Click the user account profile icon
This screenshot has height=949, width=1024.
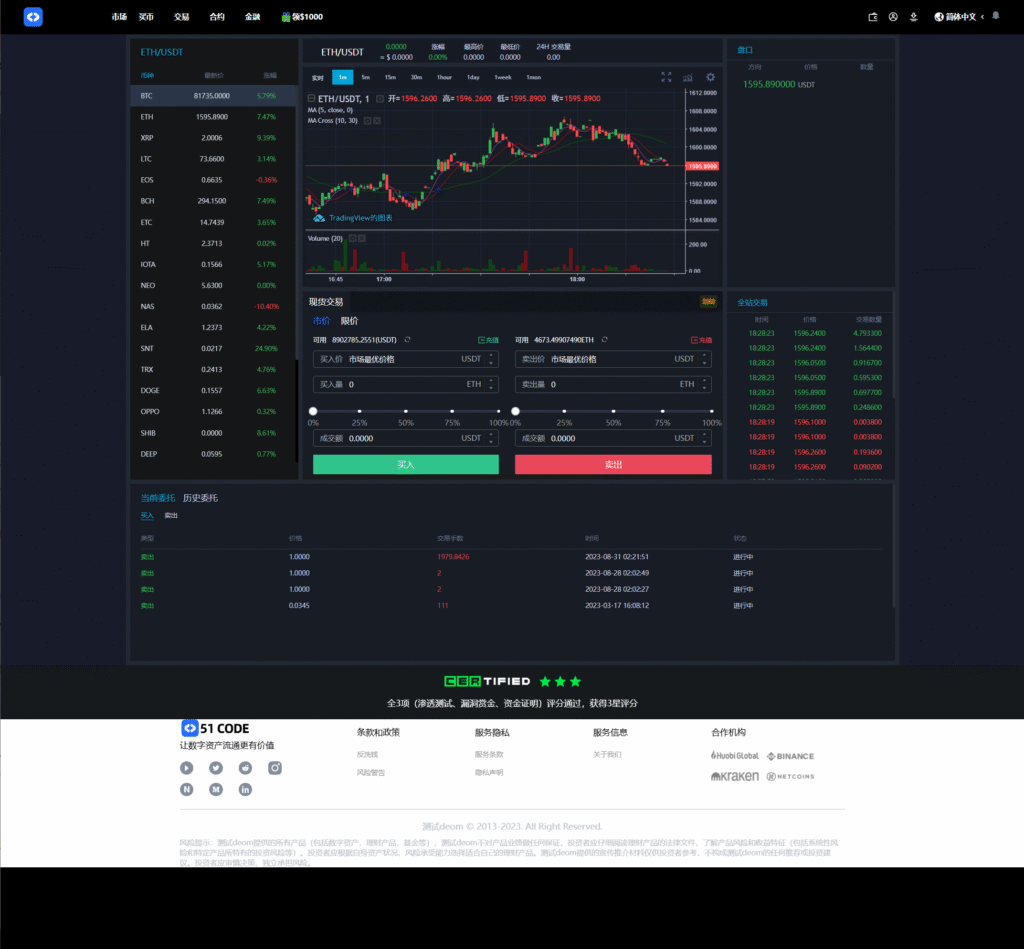(893, 17)
